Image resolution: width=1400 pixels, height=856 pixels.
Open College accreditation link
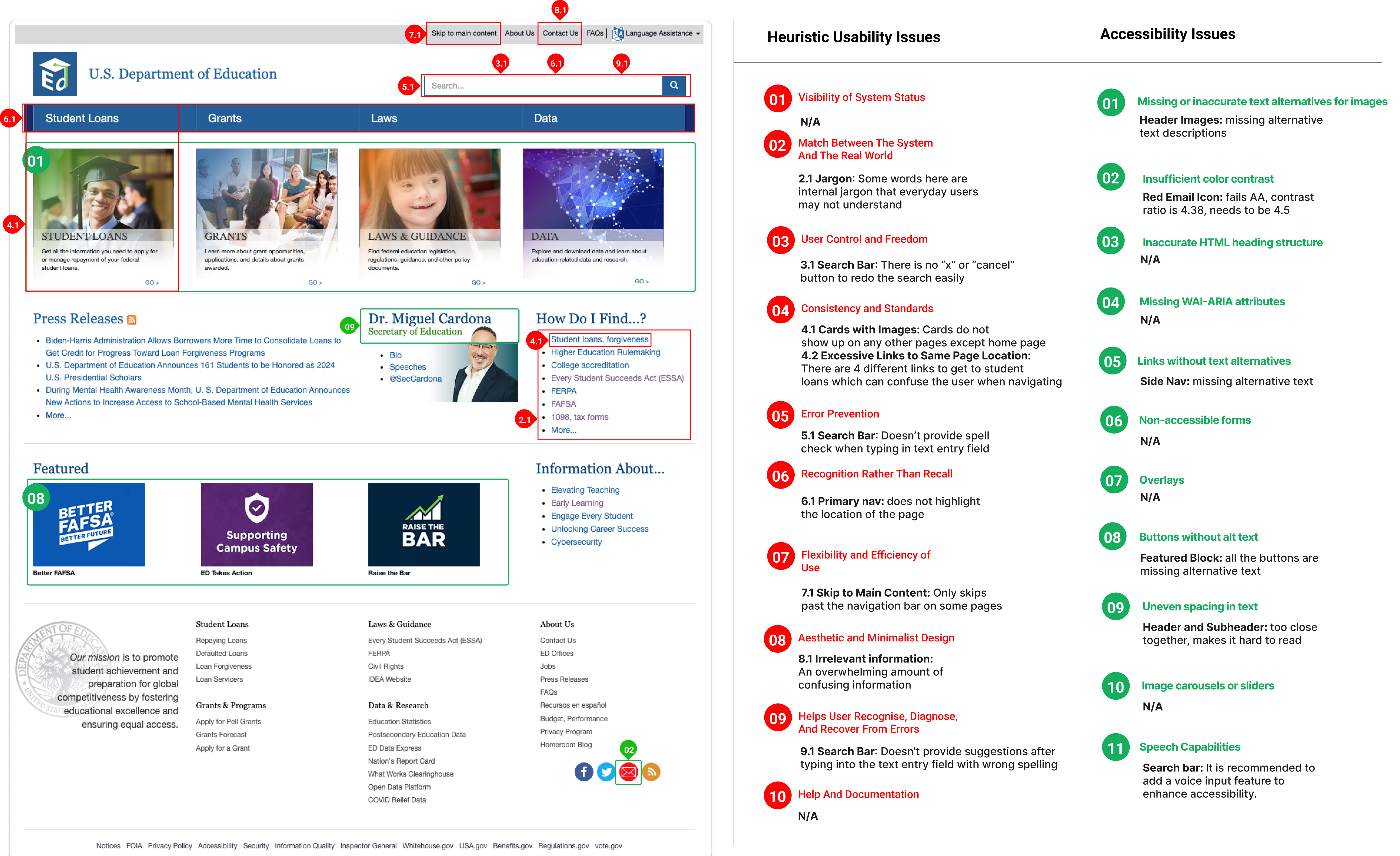(x=590, y=366)
